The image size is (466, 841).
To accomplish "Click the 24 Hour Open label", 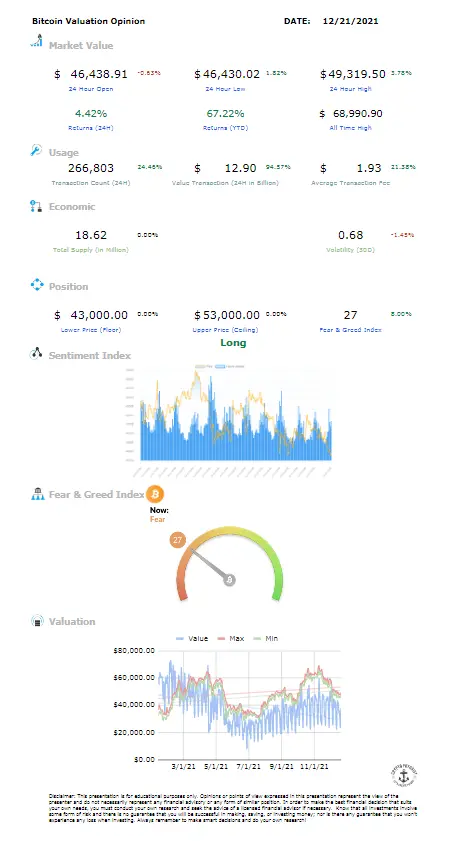I will pos(91,89).
